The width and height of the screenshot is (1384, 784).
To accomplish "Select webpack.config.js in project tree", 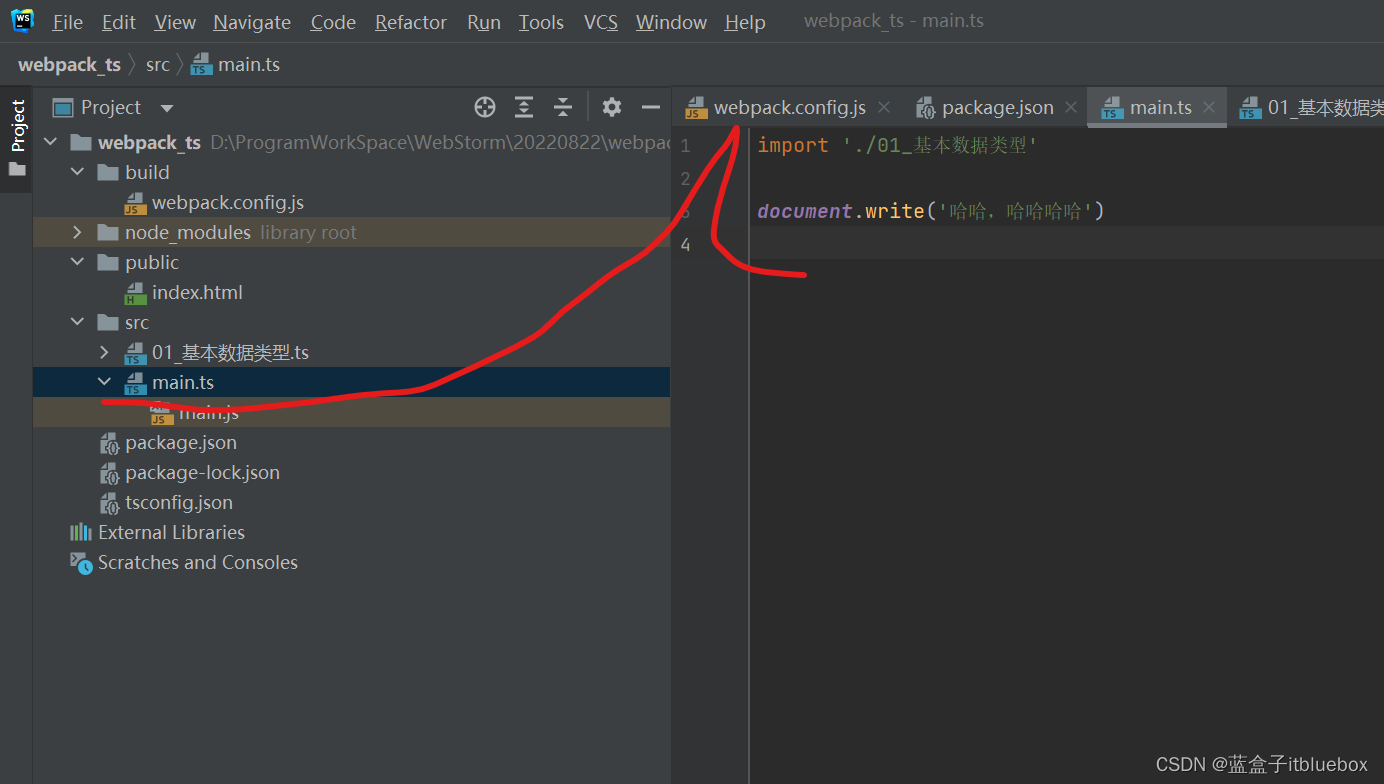I will pyautogui.click(x=351, y=202).
